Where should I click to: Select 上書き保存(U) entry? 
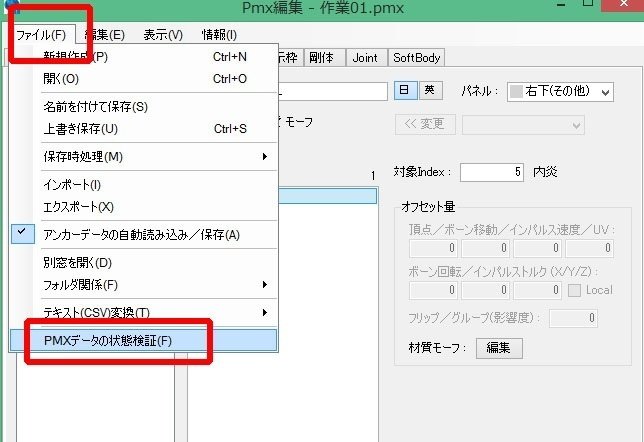(x=144, y=129)
